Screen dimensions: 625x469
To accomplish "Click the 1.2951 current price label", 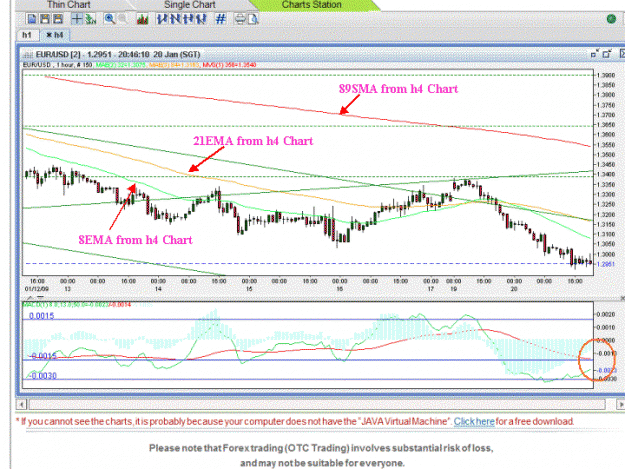I will 607,264.
